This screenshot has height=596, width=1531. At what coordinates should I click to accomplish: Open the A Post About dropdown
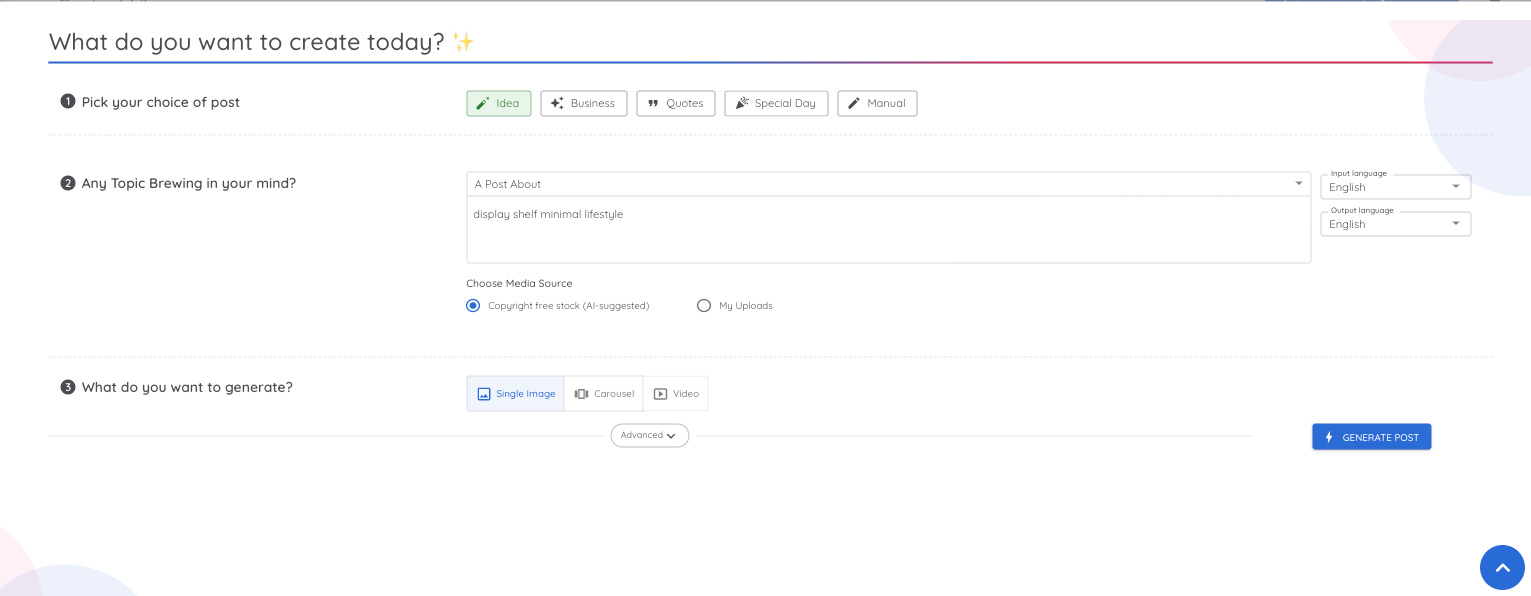pos(889,184)
